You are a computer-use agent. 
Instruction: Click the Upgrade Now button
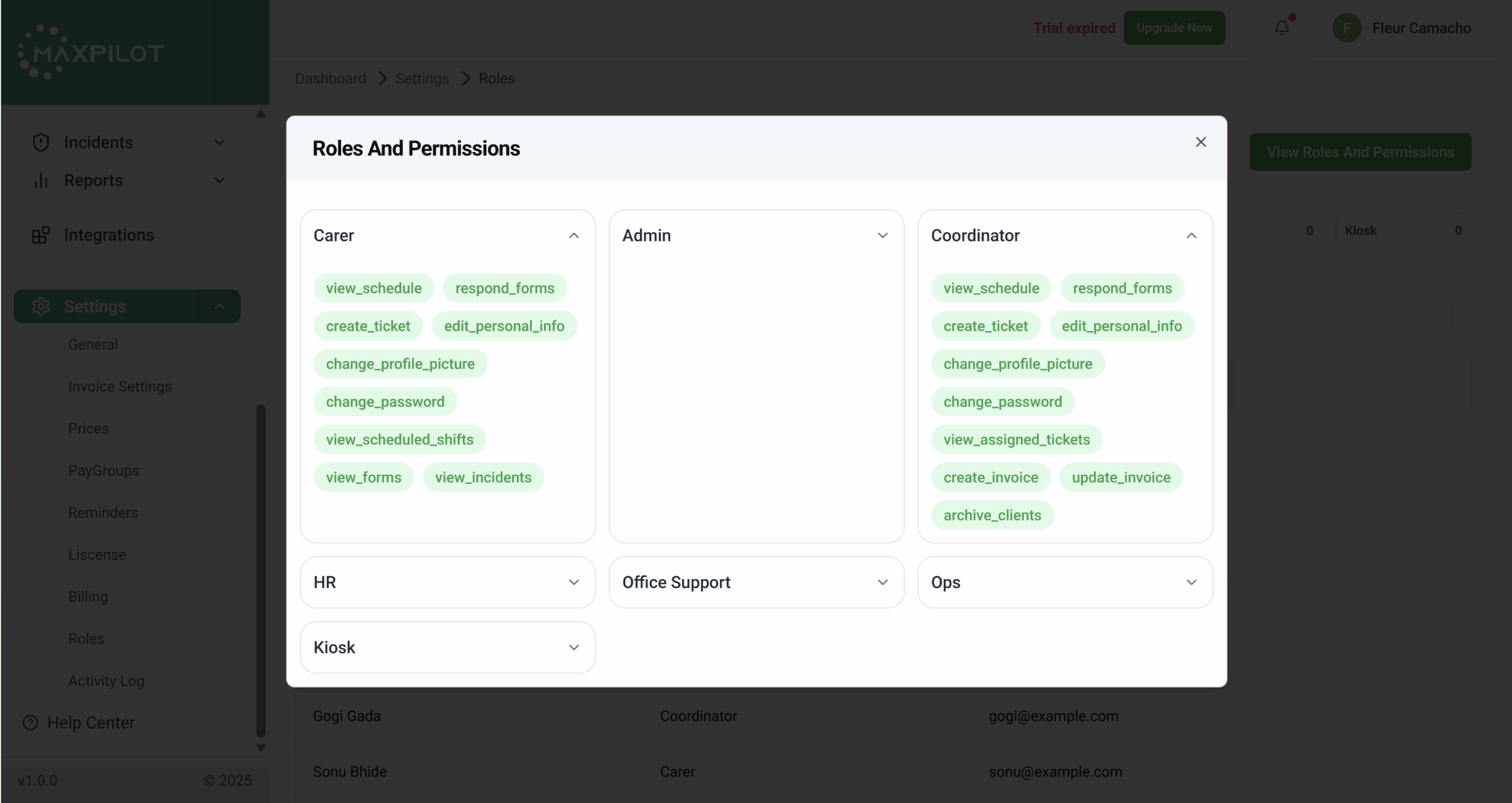[1174, 28]
